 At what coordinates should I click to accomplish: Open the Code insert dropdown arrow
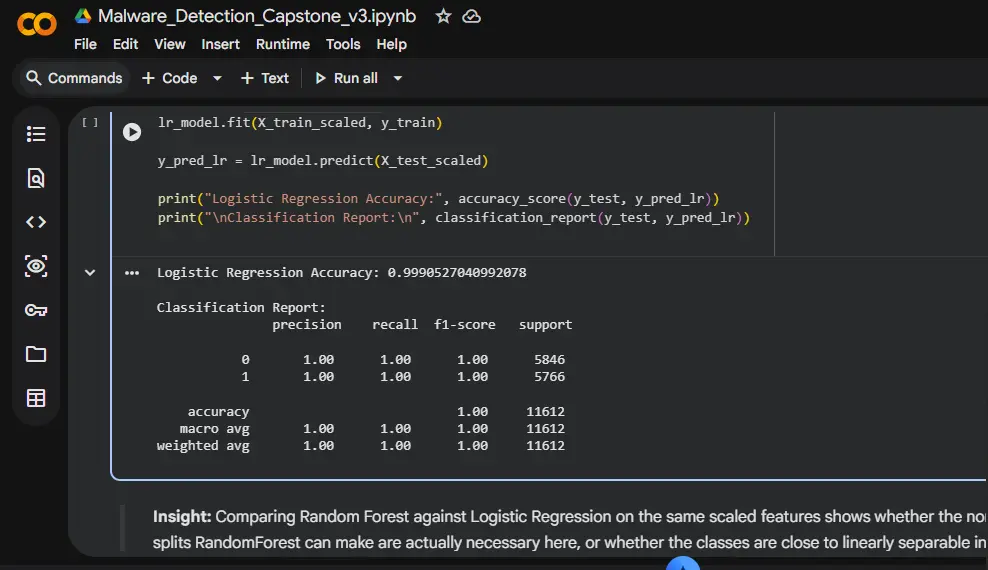coord(217,78)
